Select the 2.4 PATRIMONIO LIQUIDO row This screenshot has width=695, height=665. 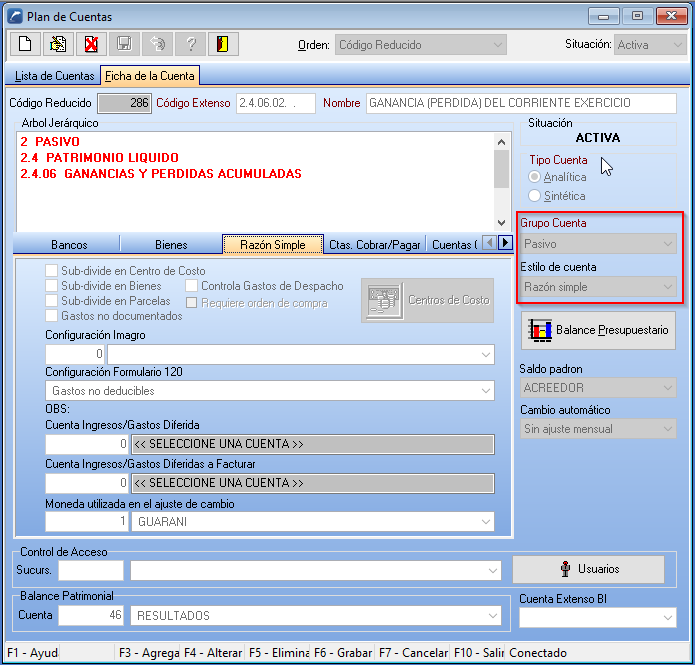click(99, 158)
